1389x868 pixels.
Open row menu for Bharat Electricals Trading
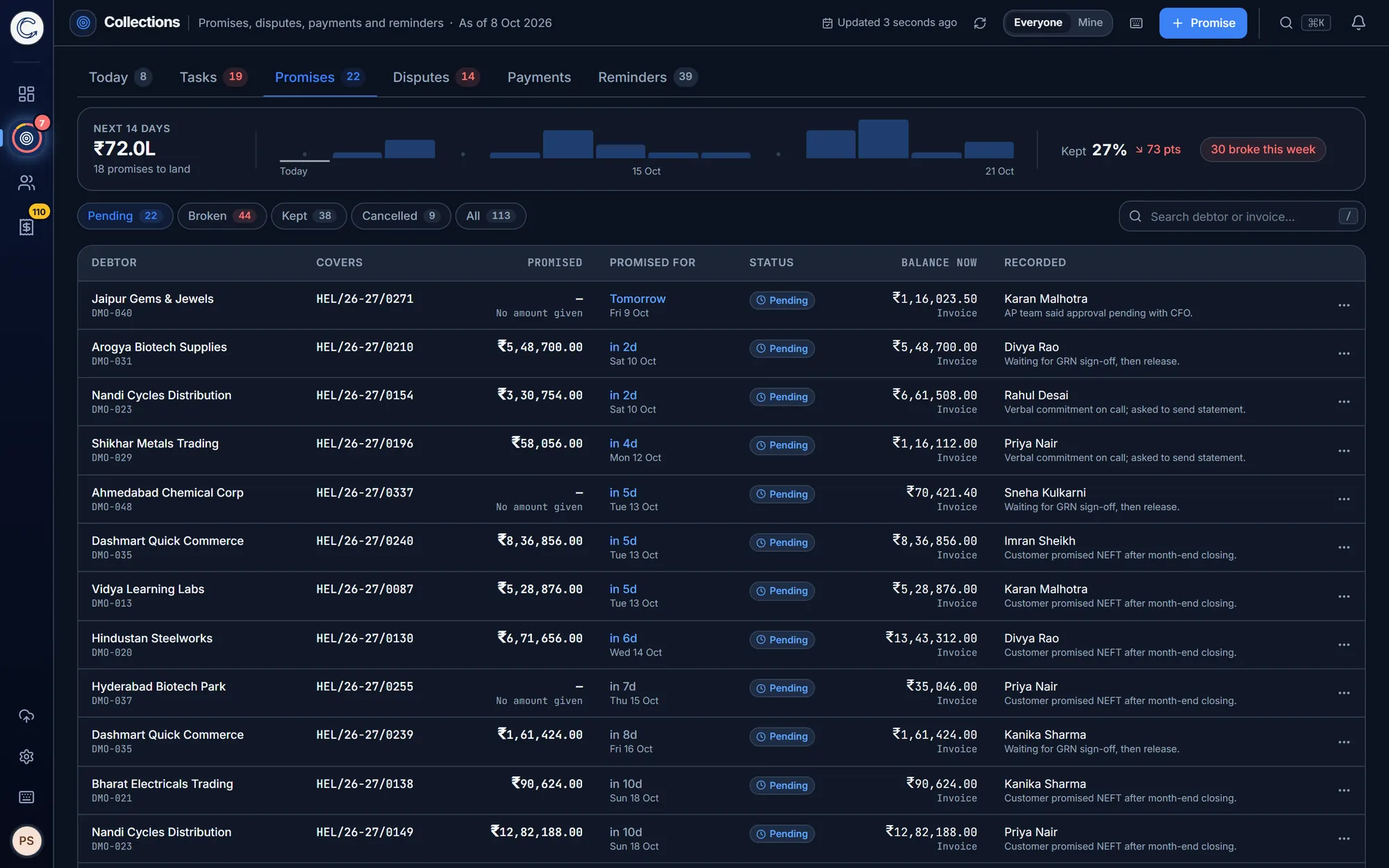1344,791
